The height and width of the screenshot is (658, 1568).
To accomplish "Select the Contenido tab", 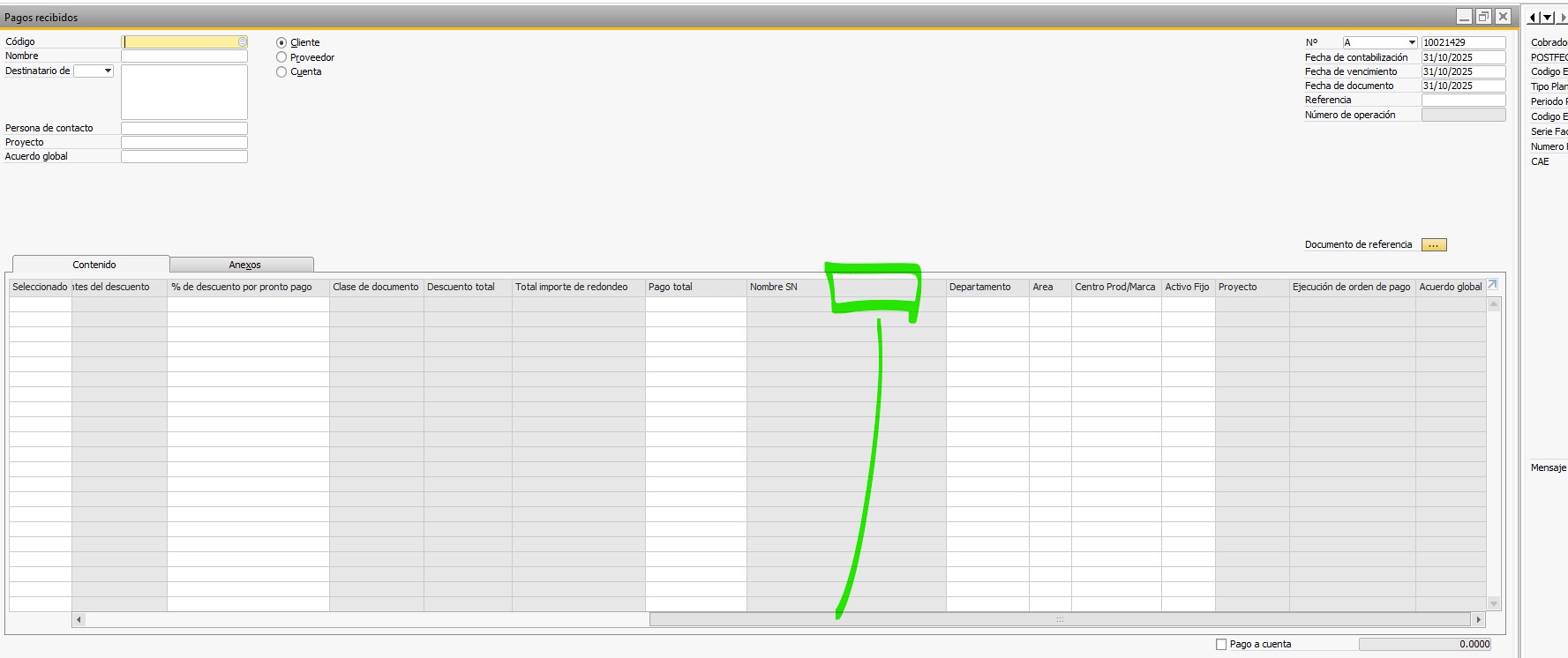I will 94,265.
